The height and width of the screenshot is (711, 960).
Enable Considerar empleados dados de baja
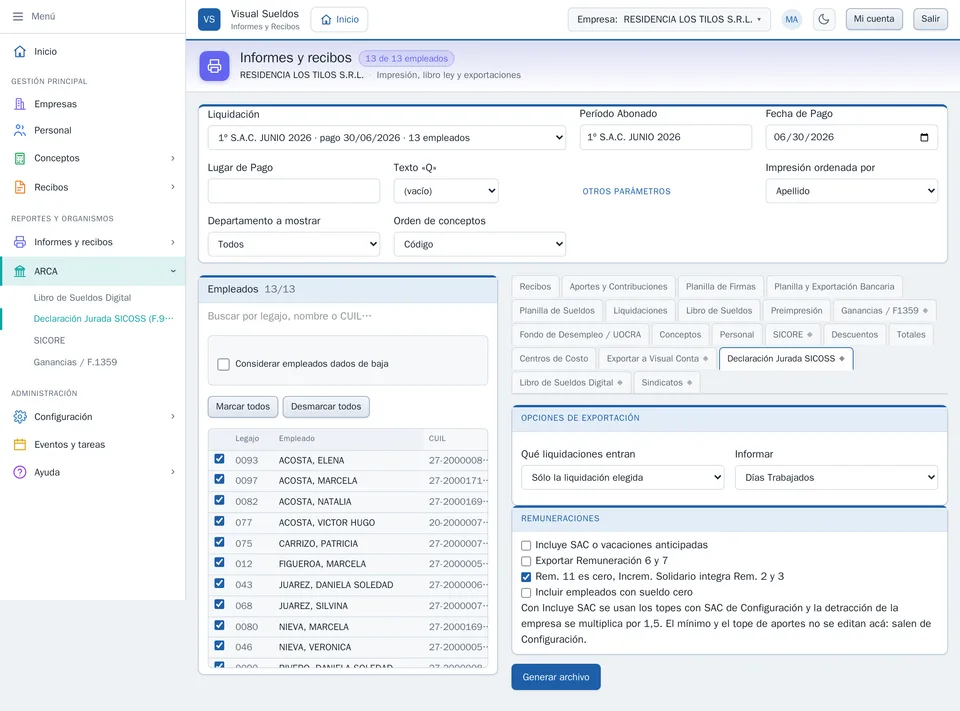(x=223, y=364)
